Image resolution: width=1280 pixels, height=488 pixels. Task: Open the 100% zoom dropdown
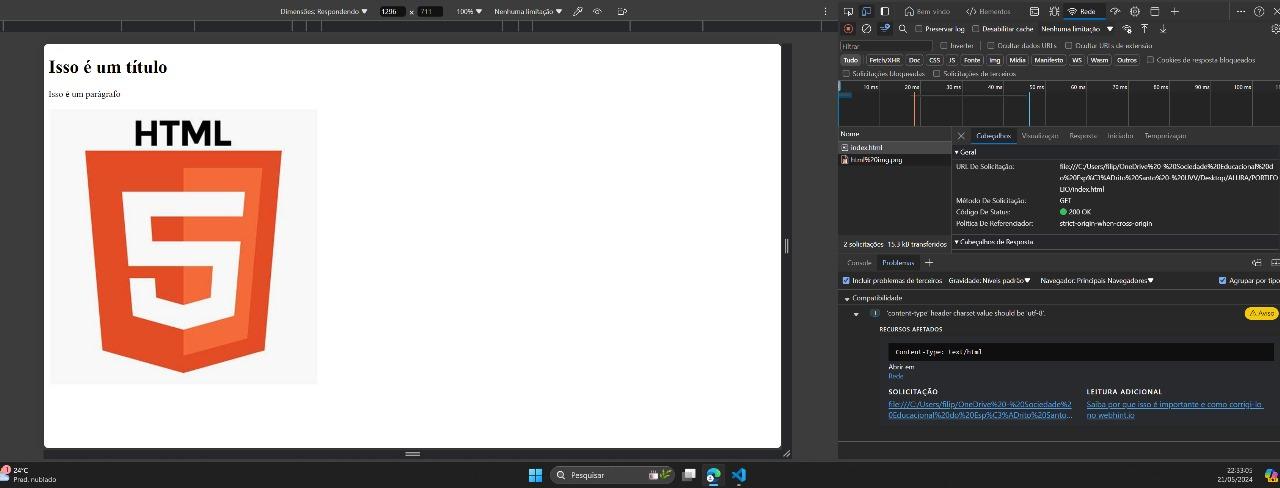click(469, 11)
